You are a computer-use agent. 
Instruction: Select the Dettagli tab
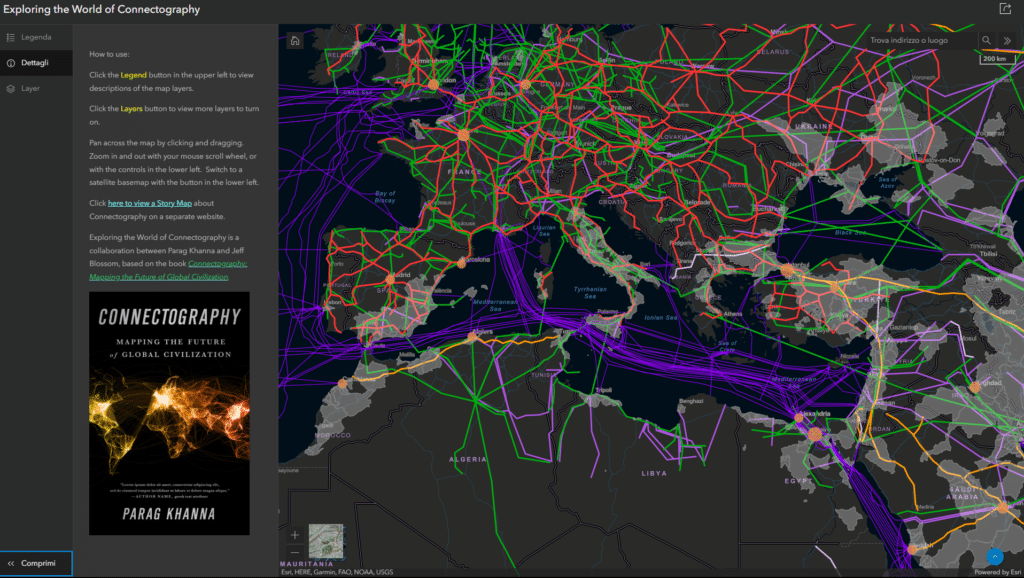point(37,63)
